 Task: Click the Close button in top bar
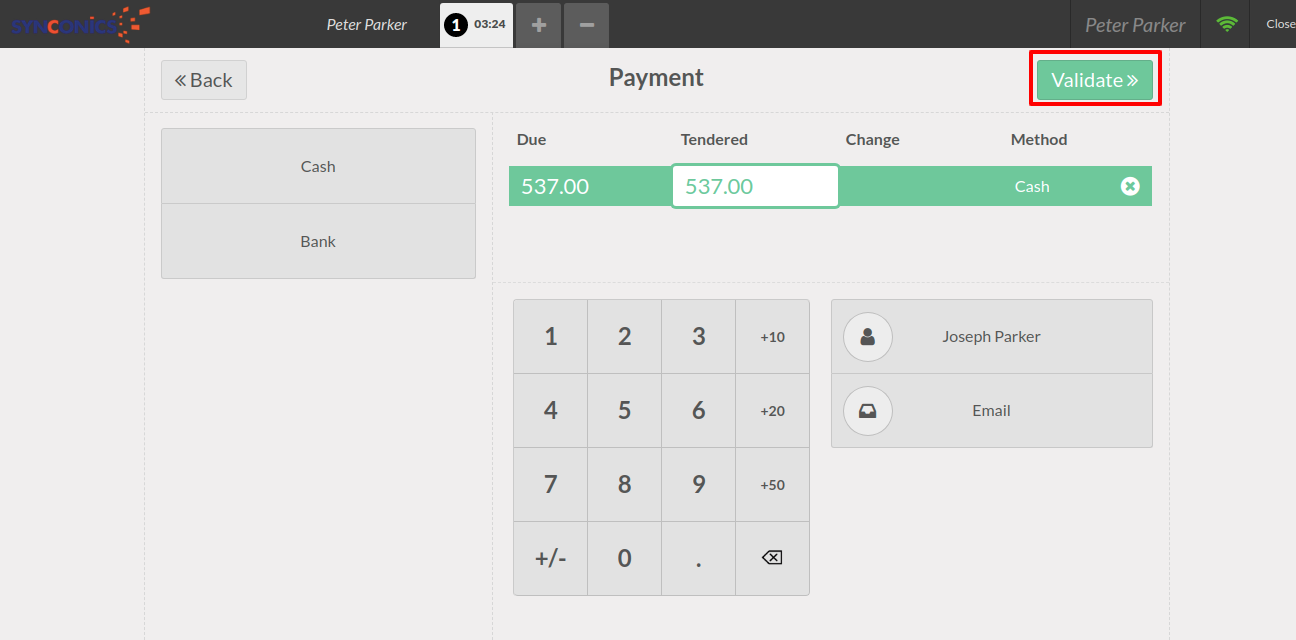tap(1279, 24)
